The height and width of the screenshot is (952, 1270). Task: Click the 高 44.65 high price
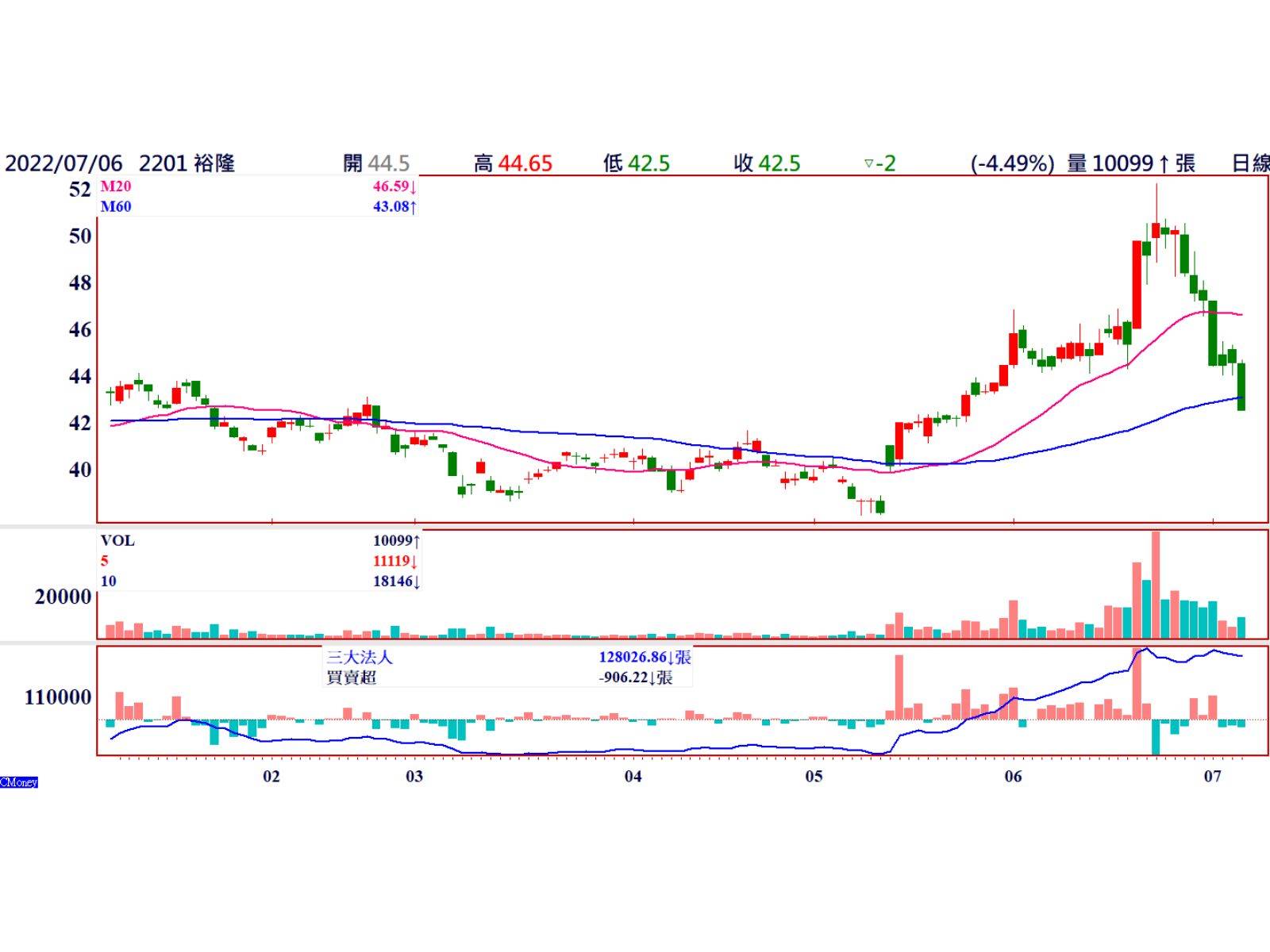click(513, 163)
